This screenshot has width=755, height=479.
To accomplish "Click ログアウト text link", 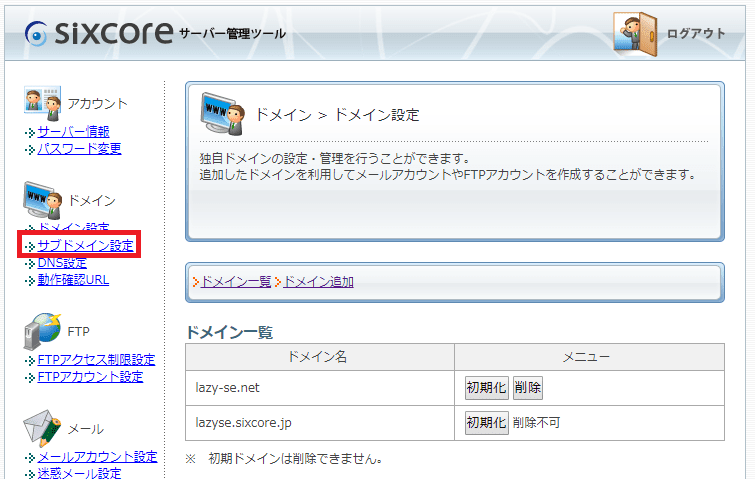I will 696,34.
